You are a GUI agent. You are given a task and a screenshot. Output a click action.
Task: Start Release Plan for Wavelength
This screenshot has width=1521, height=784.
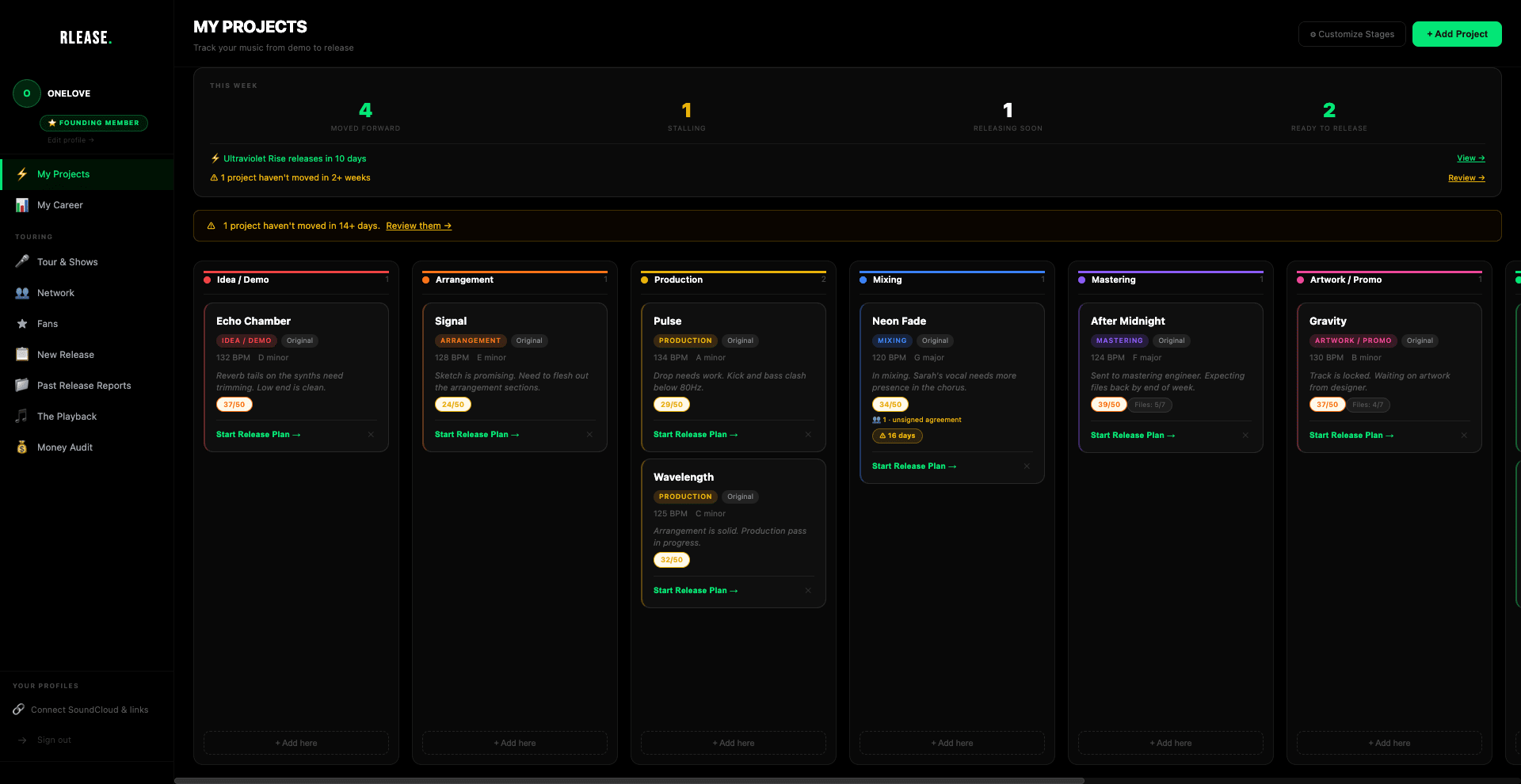pos(696,591)
